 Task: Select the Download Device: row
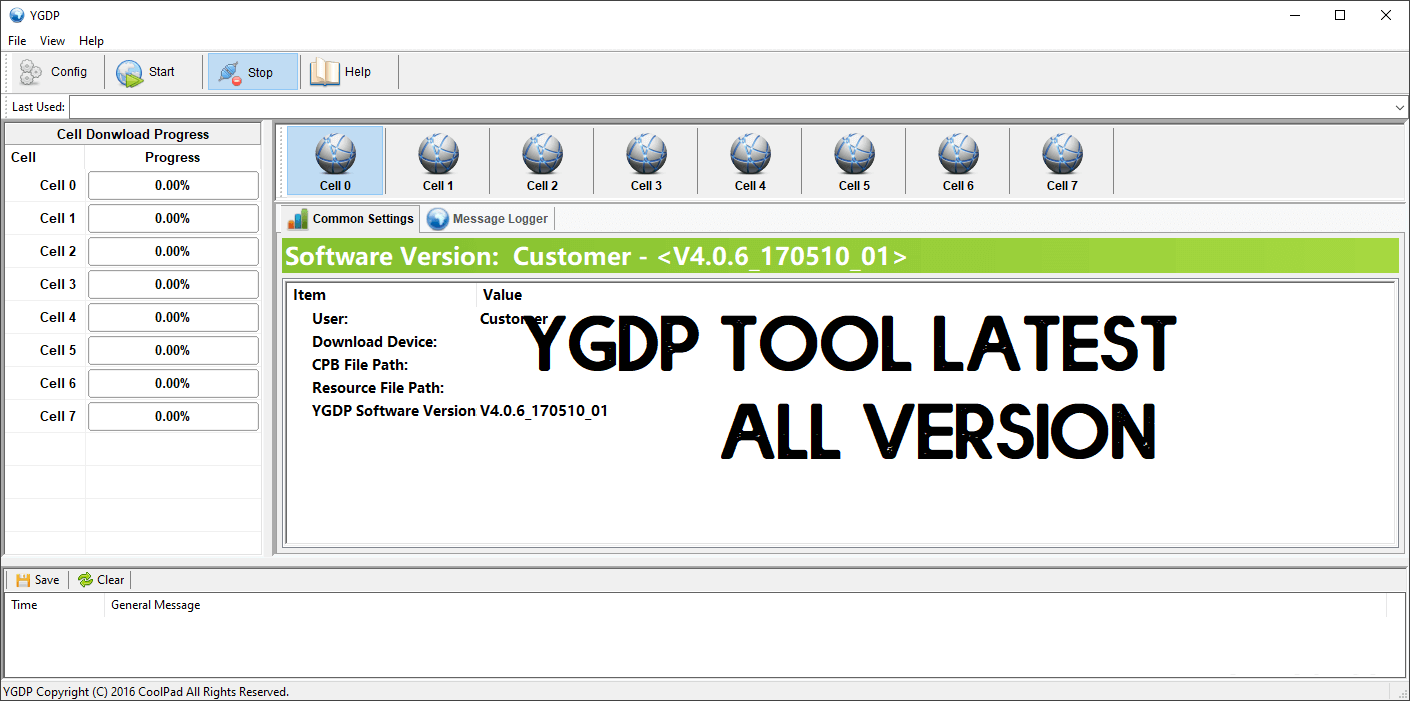[x=840, y=342]
